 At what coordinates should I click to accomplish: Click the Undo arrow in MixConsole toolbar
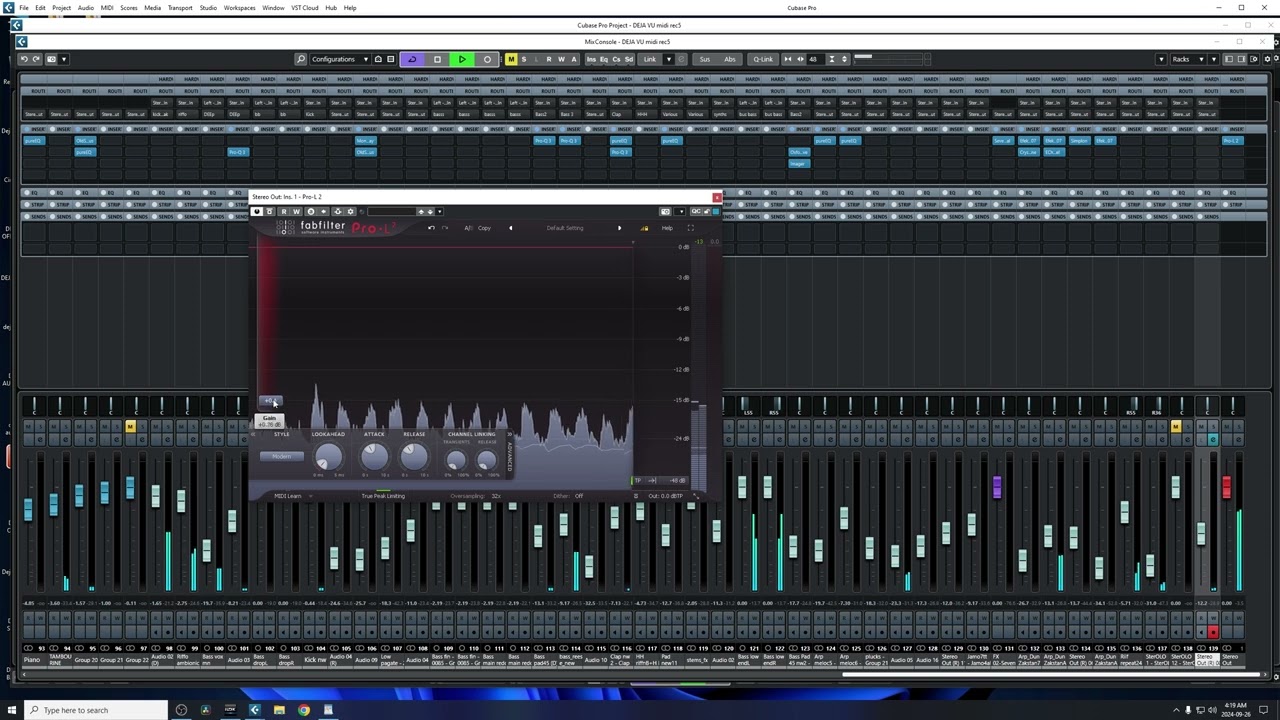tap(24, 59)
